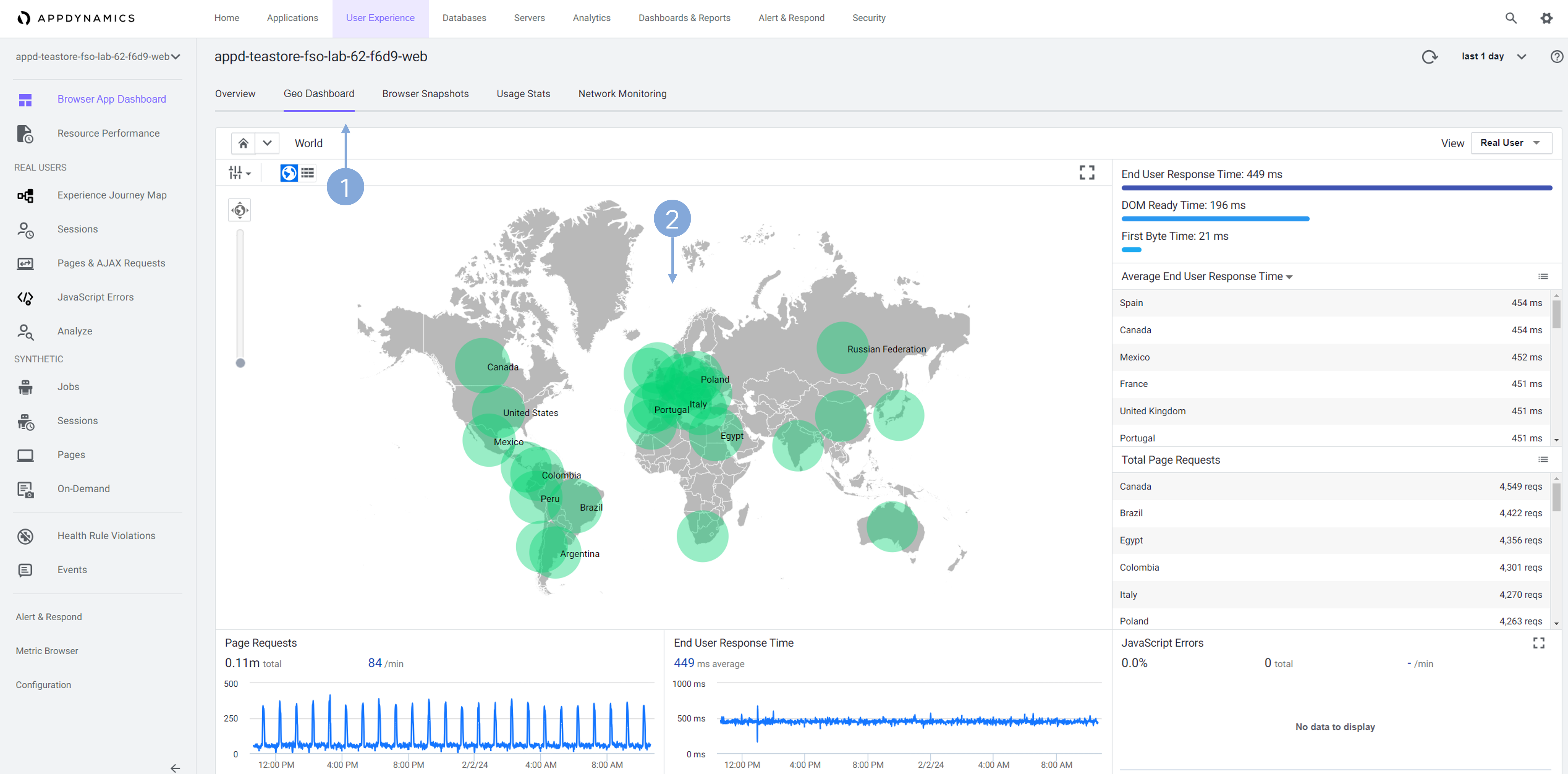
Task: Expand the JavaScript Errors panel
Action: (x=1538, y=643)
